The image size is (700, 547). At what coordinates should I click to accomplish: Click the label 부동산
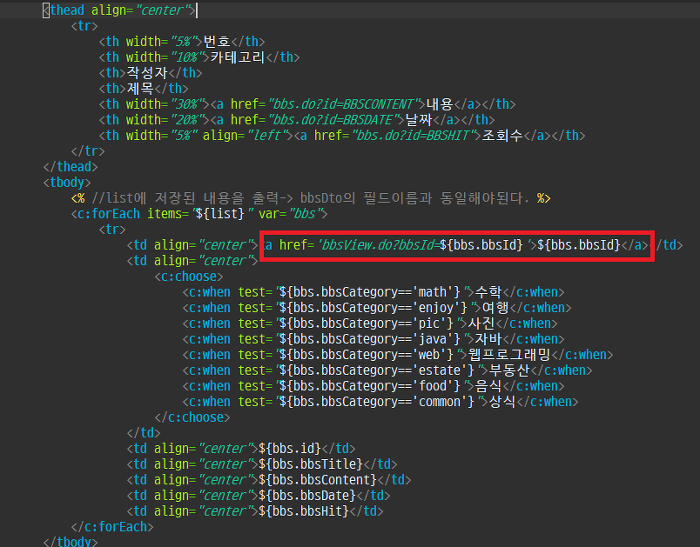point(509,370)
